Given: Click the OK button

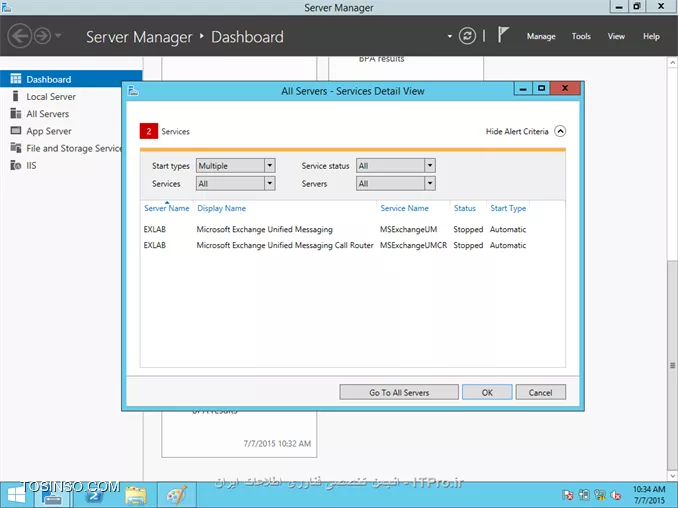Looking at the screenshot, I should click(487, 392).
